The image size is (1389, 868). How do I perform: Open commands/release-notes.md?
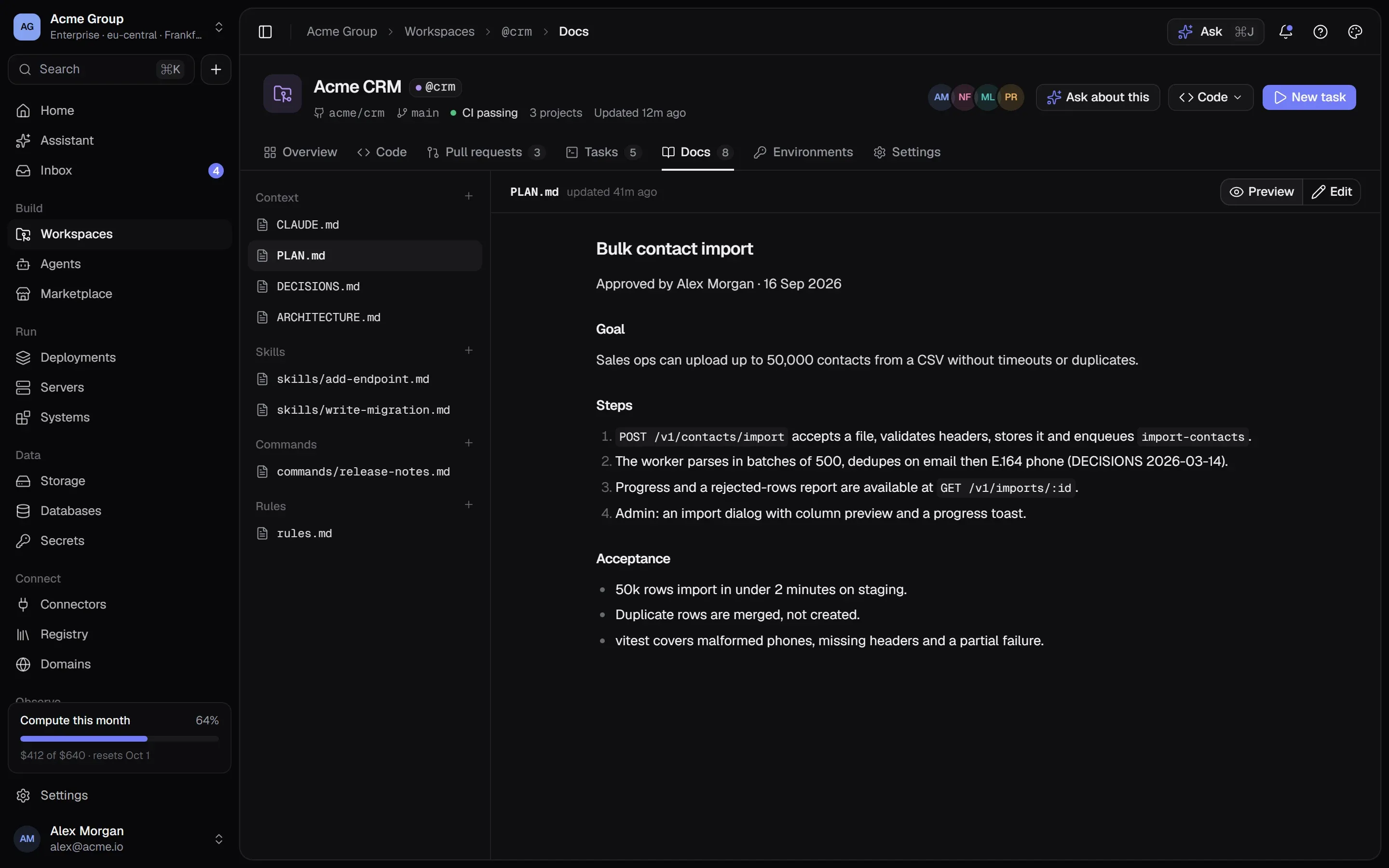click(x=365, y=472)
